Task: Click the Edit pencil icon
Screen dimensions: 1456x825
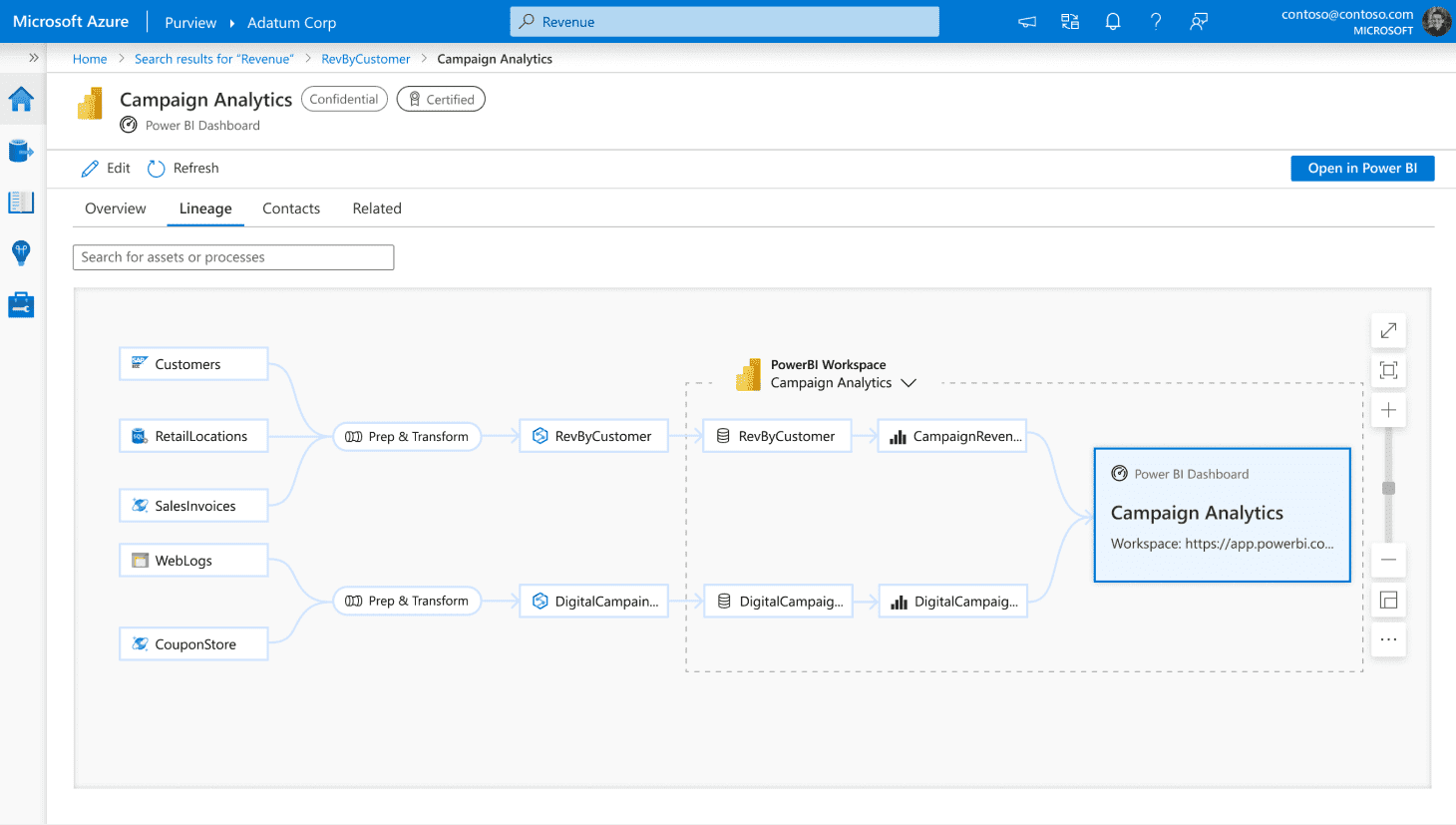Action: coord(89,168)
